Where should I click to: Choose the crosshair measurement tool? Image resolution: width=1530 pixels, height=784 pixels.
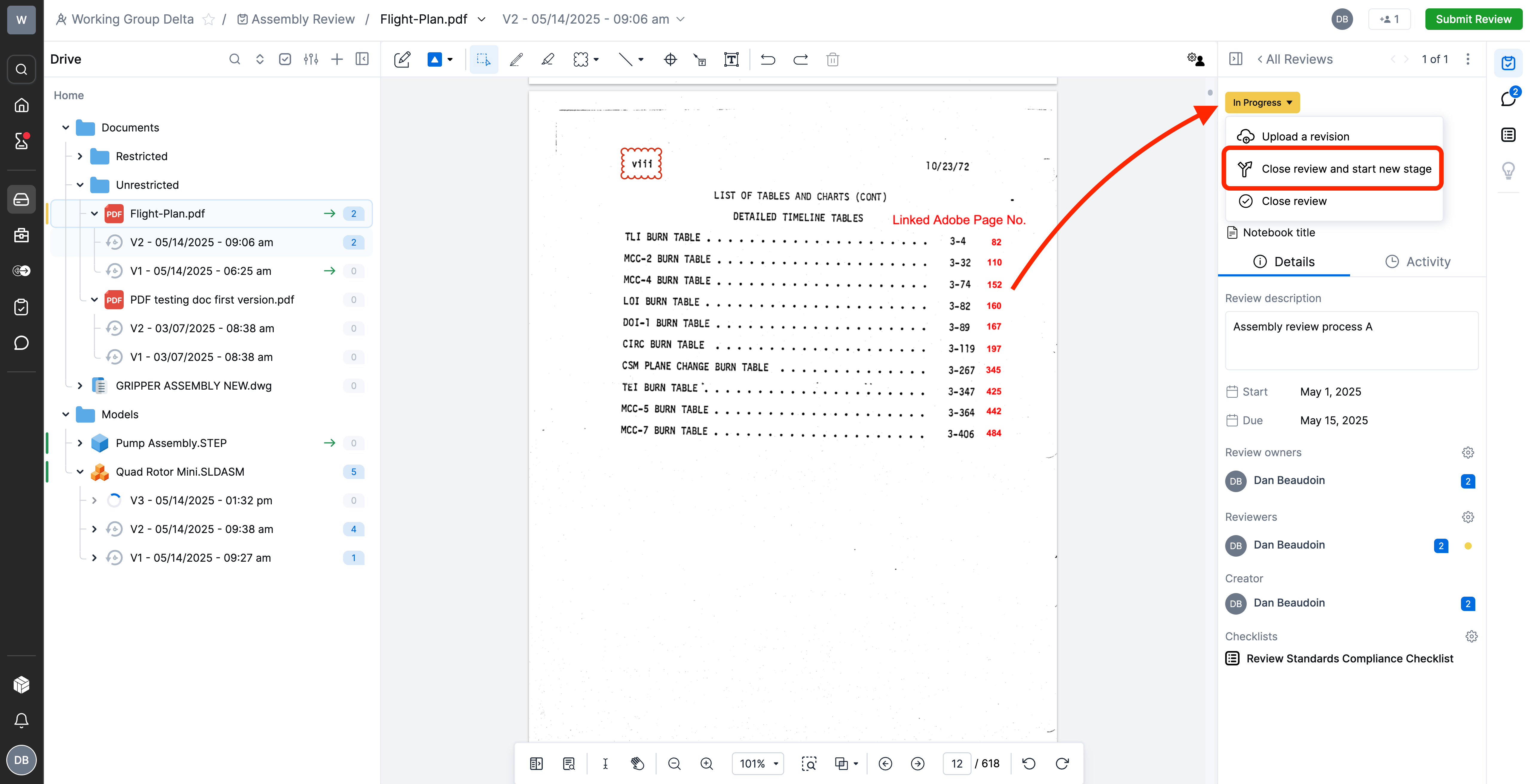[x=670, y=59]
